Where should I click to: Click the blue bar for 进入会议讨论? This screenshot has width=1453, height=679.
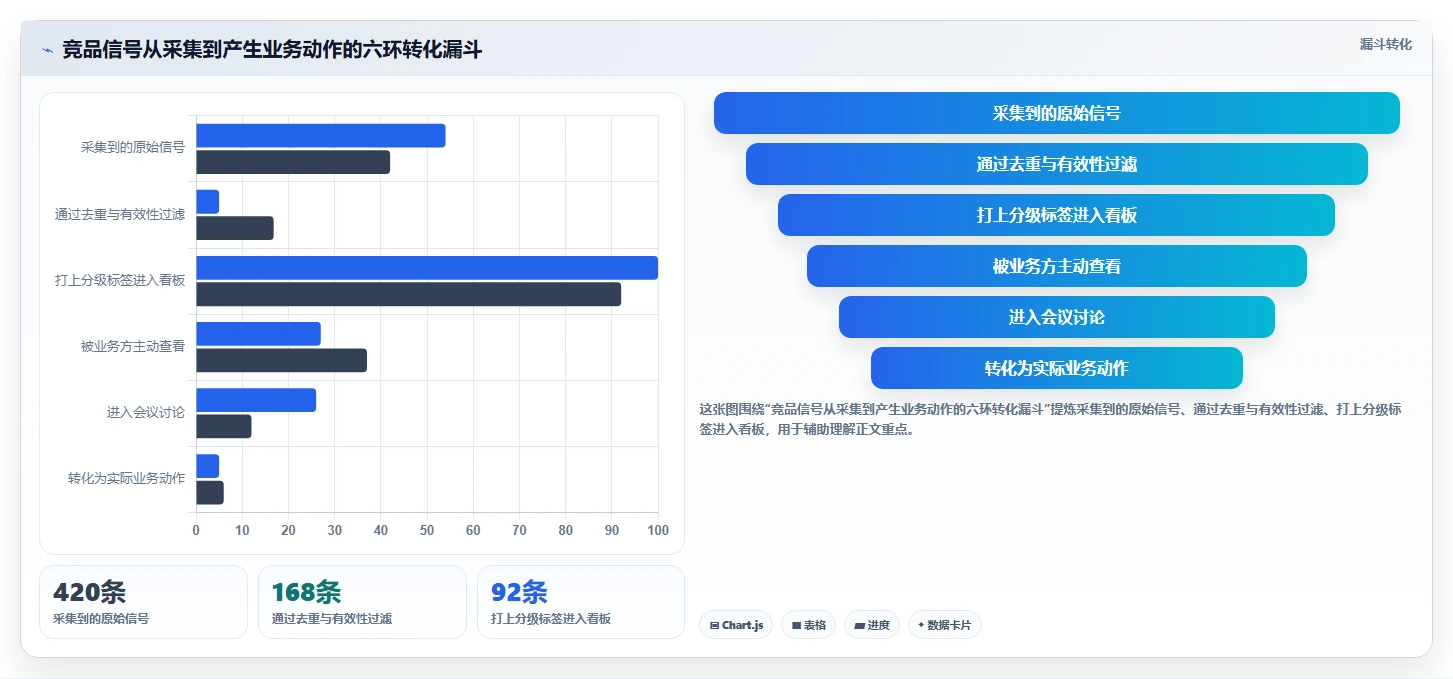[256, 400]
